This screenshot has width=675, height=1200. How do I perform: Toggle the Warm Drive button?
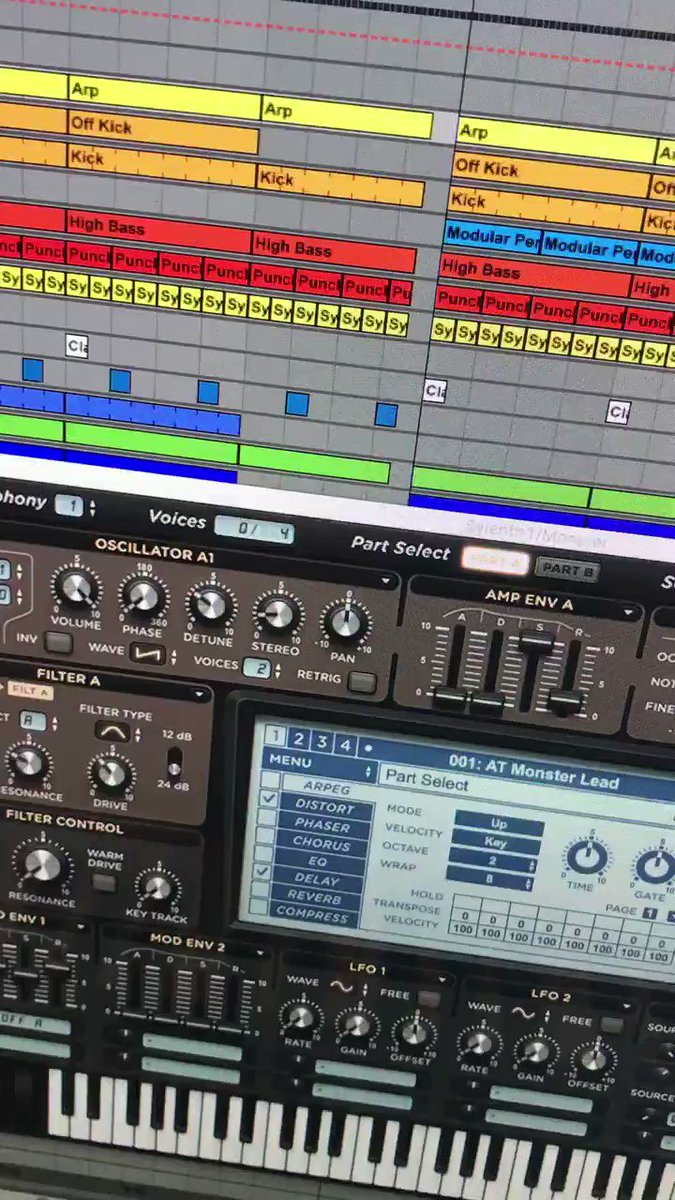coord(102,883)
